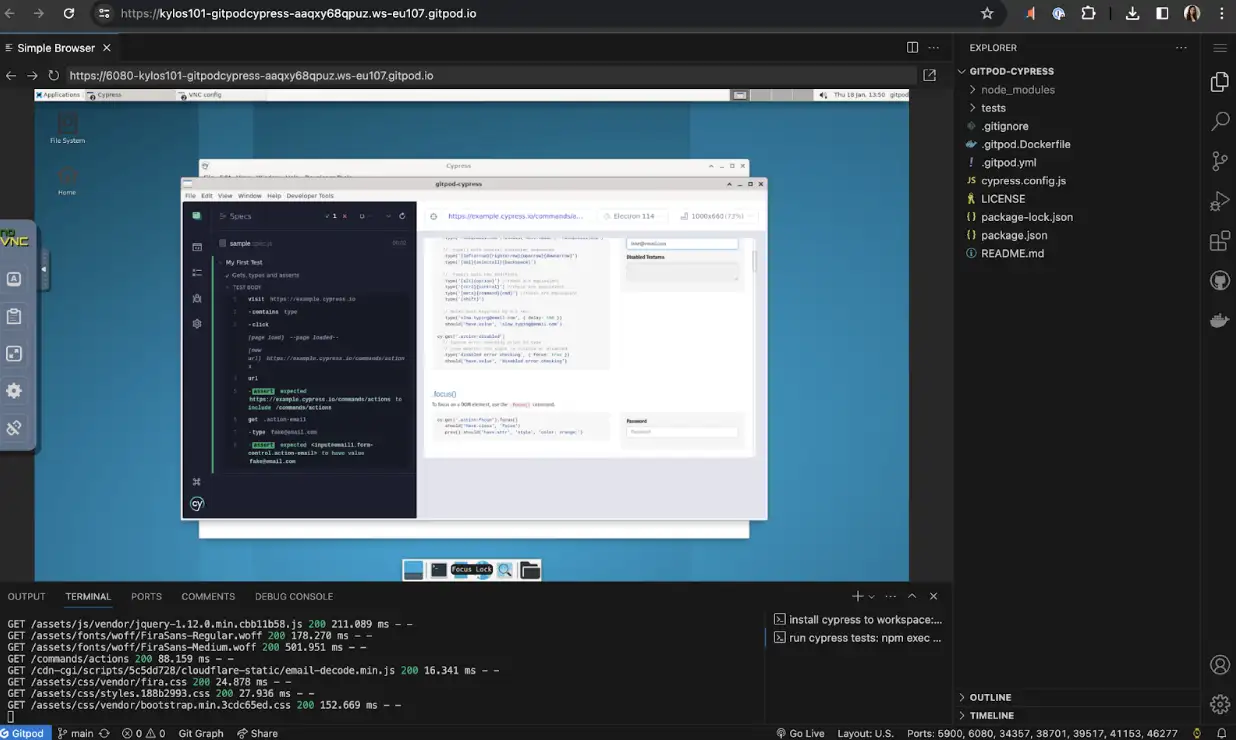Open Cypress Settings in sidebar
Image resolution: width=1236 pixels, height=740 pixels.
[197, 323]
